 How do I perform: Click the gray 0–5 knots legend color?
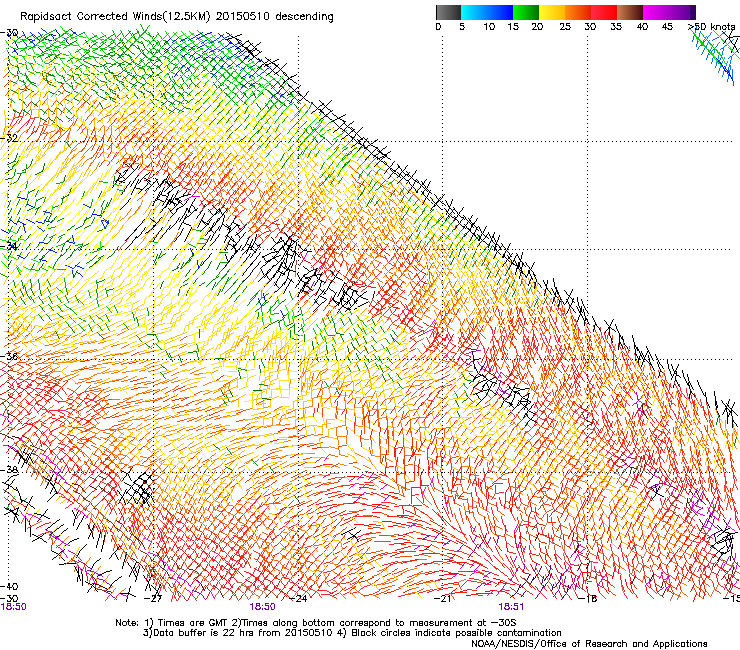pos(448,12)
